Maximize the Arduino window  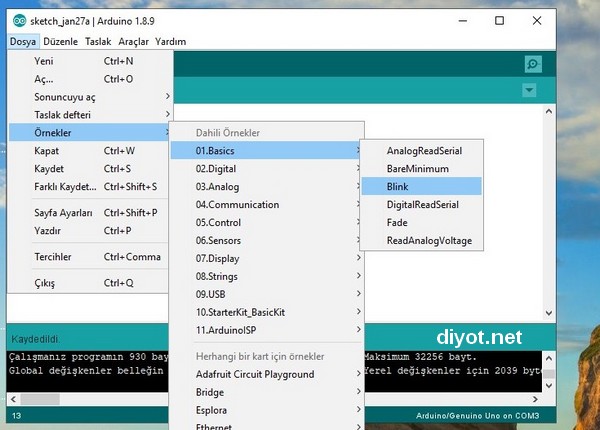[499, 21]
